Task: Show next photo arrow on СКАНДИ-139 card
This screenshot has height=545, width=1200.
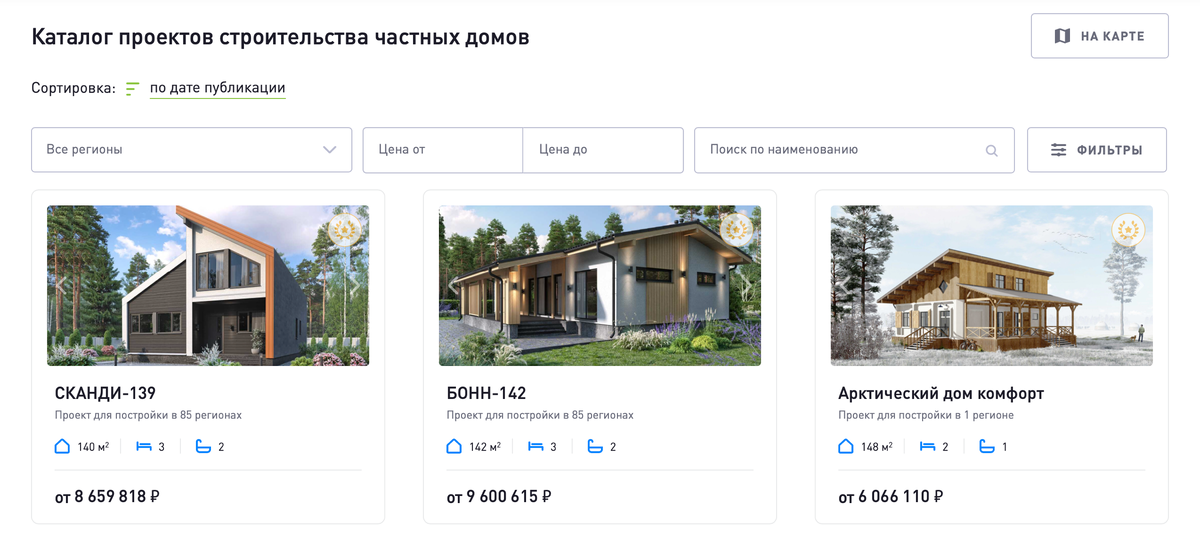Action: tap(354, 286)
